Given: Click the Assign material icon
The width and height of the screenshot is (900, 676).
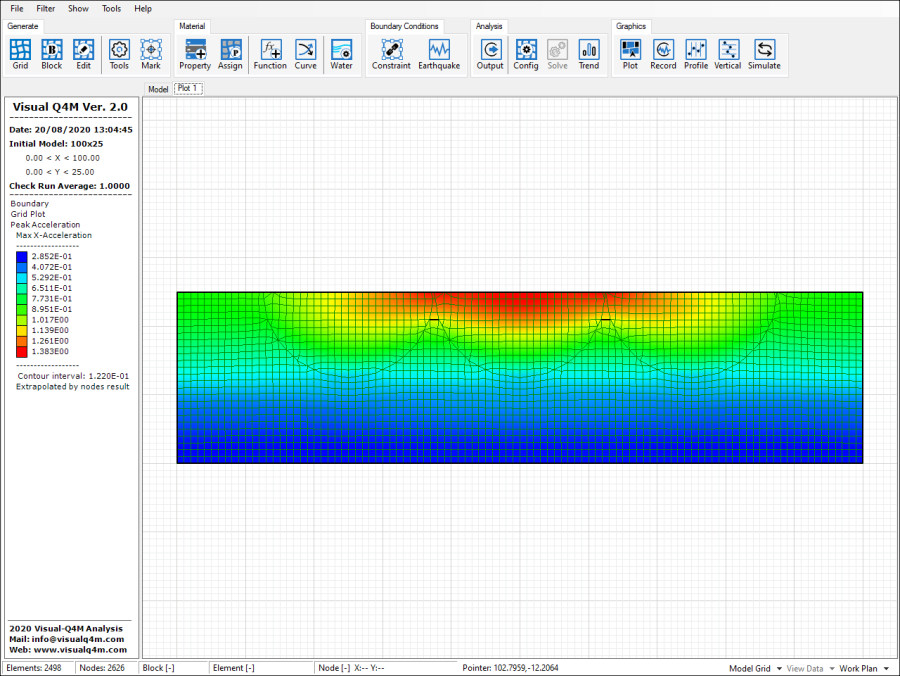Looking at the screenshot, I should 230,55.
